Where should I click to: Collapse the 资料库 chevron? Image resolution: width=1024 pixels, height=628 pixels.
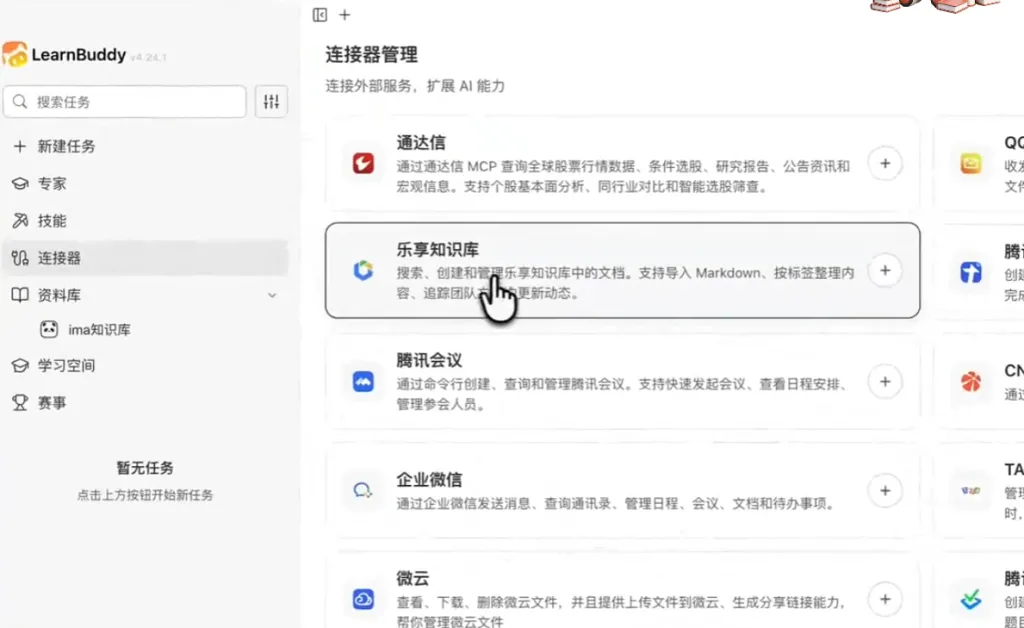pyautogui.click(x=272, y=295)
